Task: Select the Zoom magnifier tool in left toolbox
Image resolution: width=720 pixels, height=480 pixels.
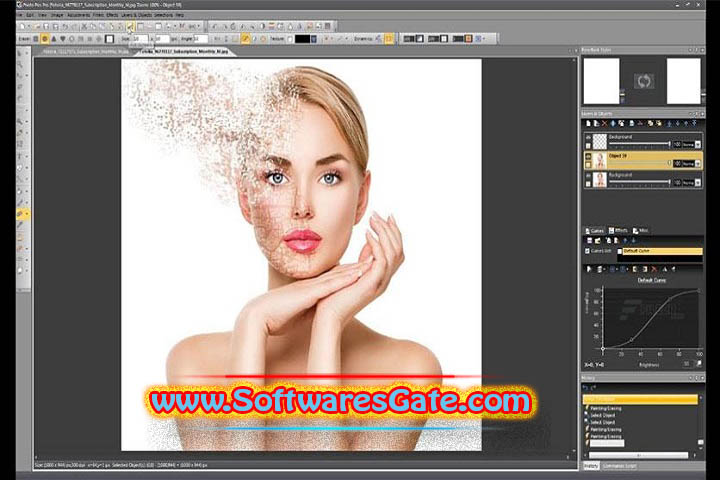Action: pyautogui.click(x=20, y=65)
